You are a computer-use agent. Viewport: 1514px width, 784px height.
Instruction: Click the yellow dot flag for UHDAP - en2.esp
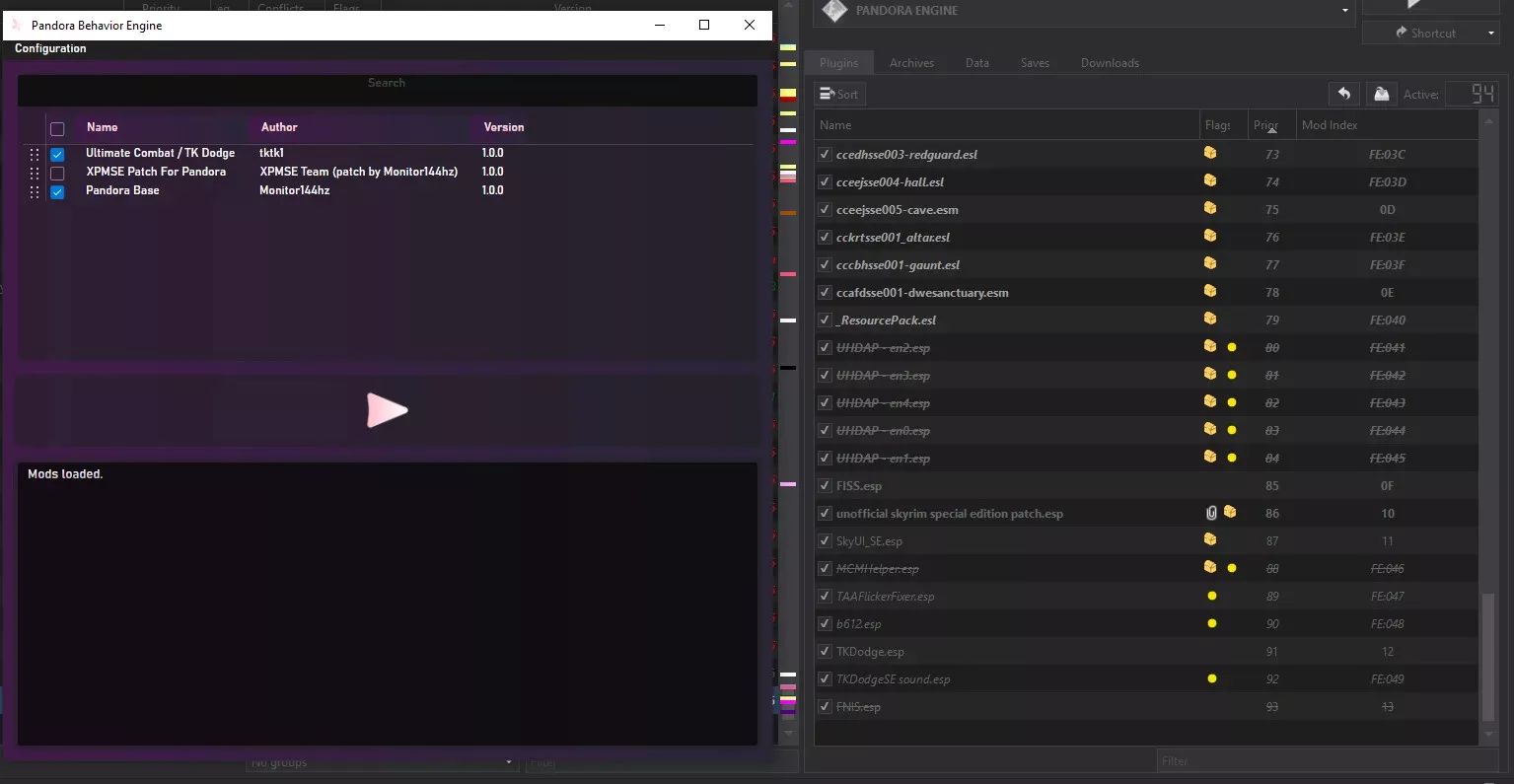click(1232, 347)
